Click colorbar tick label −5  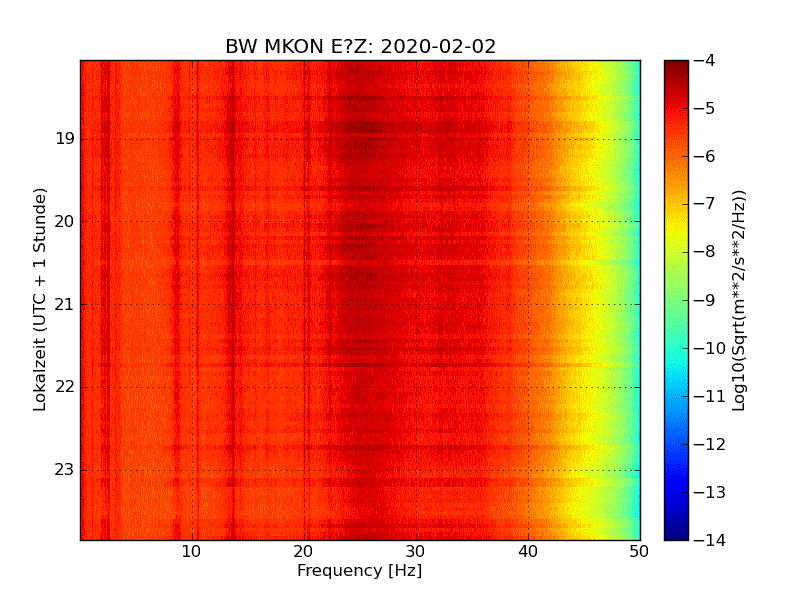point(705,109)
